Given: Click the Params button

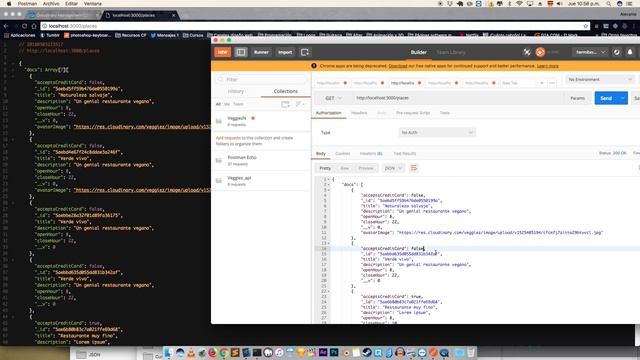Looking at the screenshot, I should (x=578, y=98).
